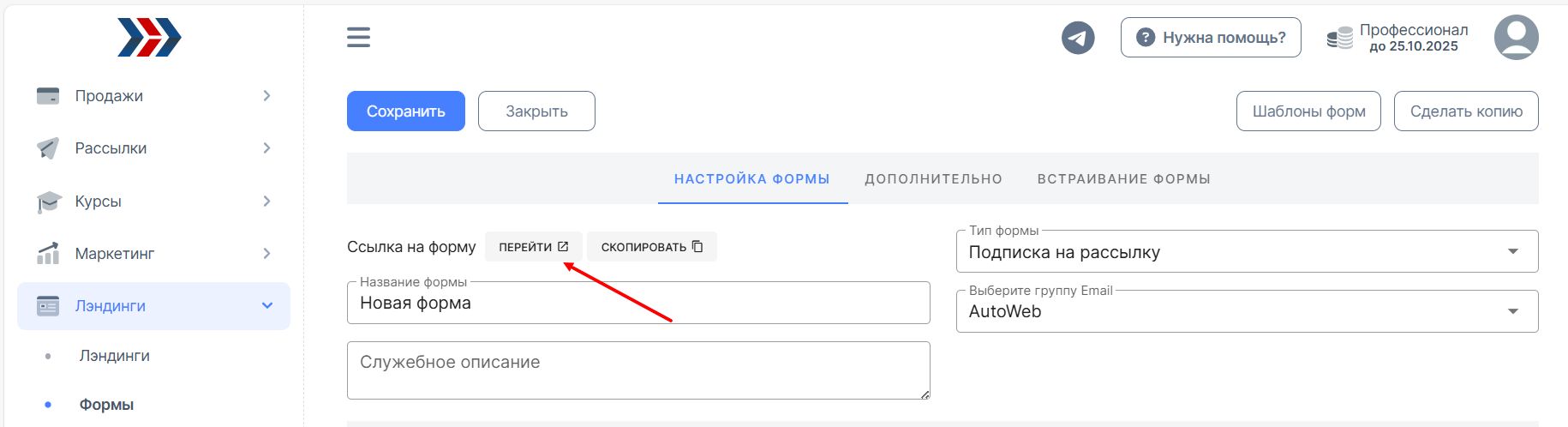Click the Перейти button
The height and width of the screenshot is (427, 1568).
534,247
